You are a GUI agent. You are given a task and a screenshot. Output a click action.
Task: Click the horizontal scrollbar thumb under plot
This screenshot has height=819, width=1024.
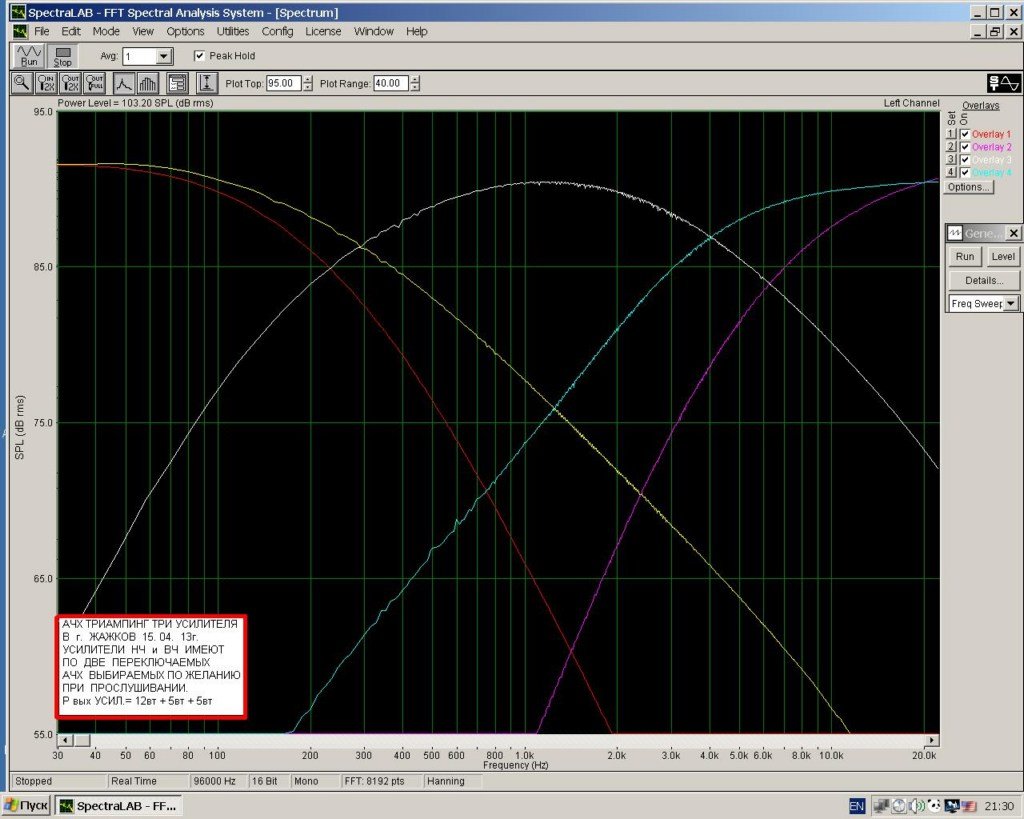[x=82, y=740]
